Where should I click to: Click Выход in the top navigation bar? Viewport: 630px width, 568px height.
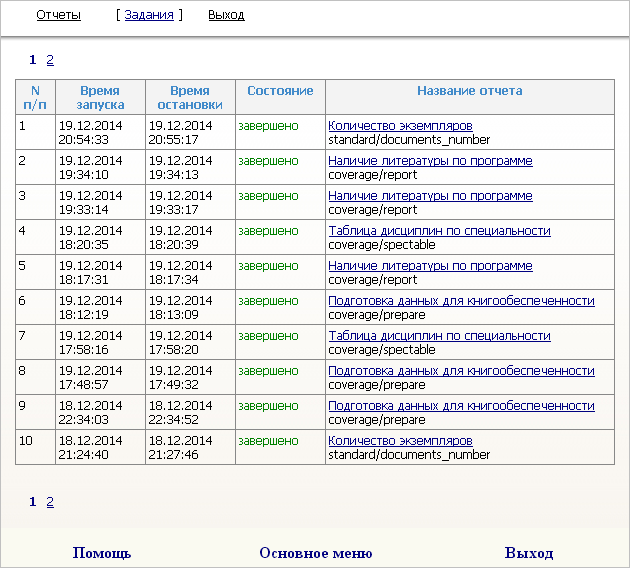coord(226,15)
